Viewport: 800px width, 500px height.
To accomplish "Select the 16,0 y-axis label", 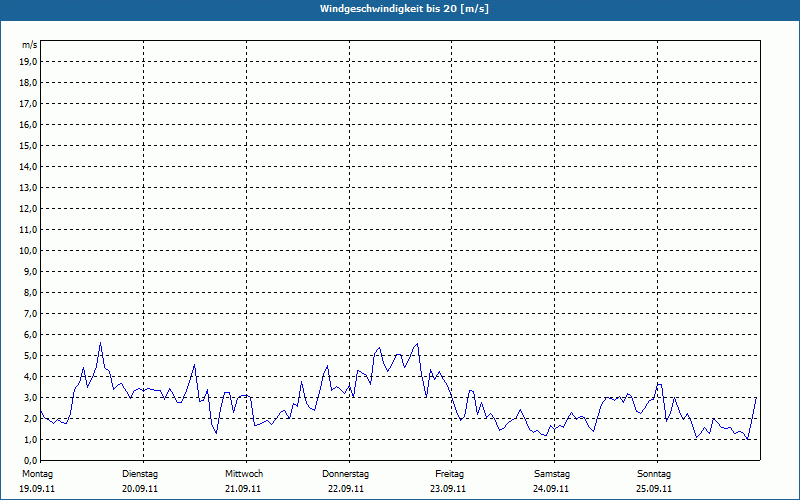I will pos(28,124).
